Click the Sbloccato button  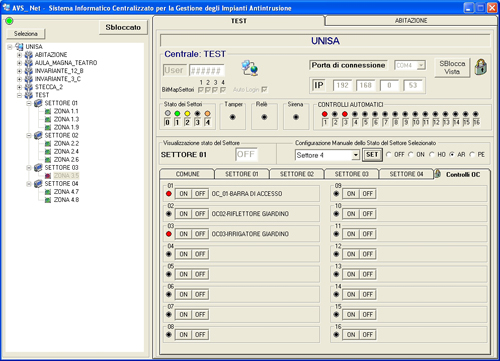pos(123,27)
